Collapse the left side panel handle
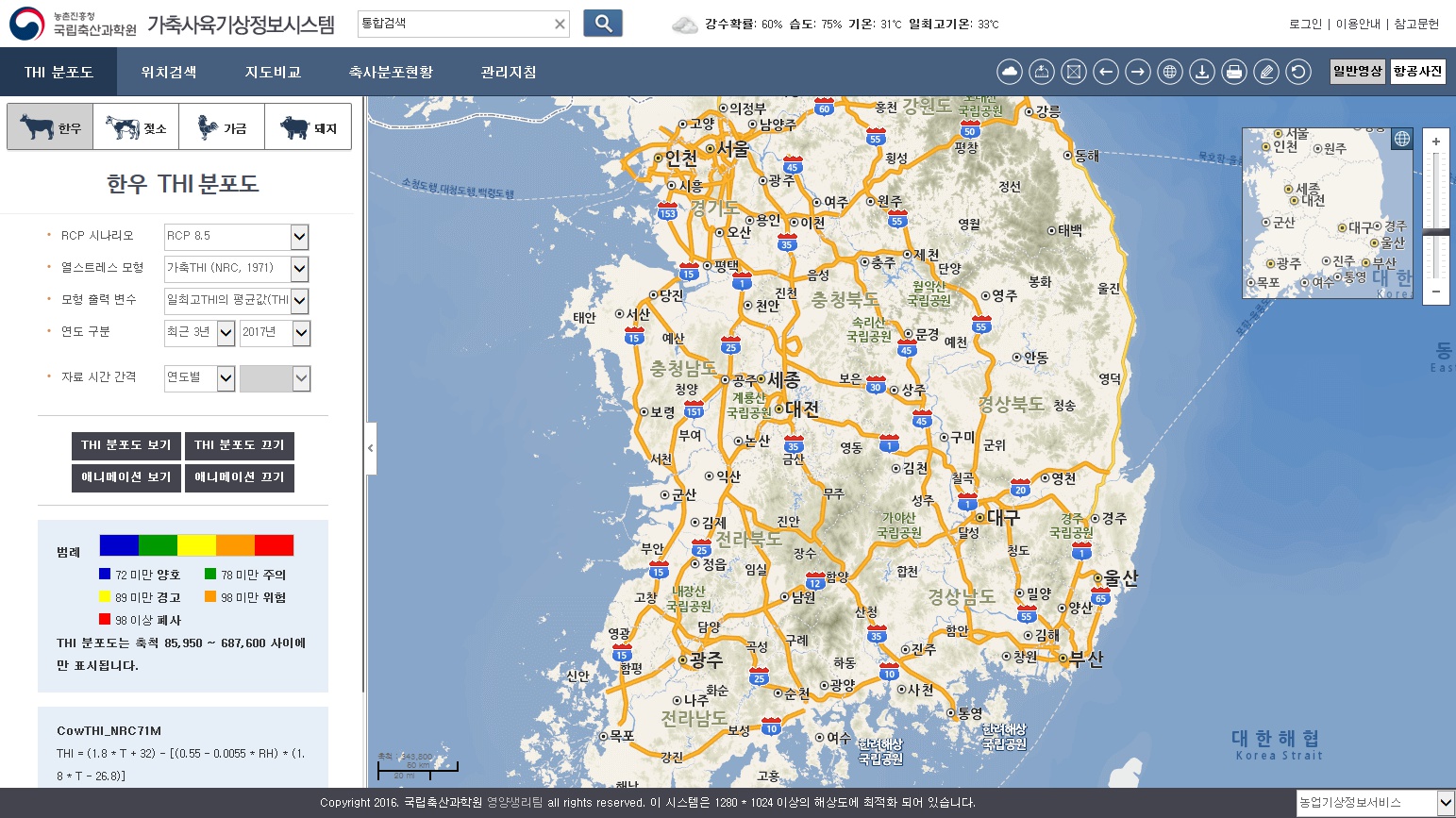Image resolution: width=1456 pixels, height=818 pixels. pos(370,448)
